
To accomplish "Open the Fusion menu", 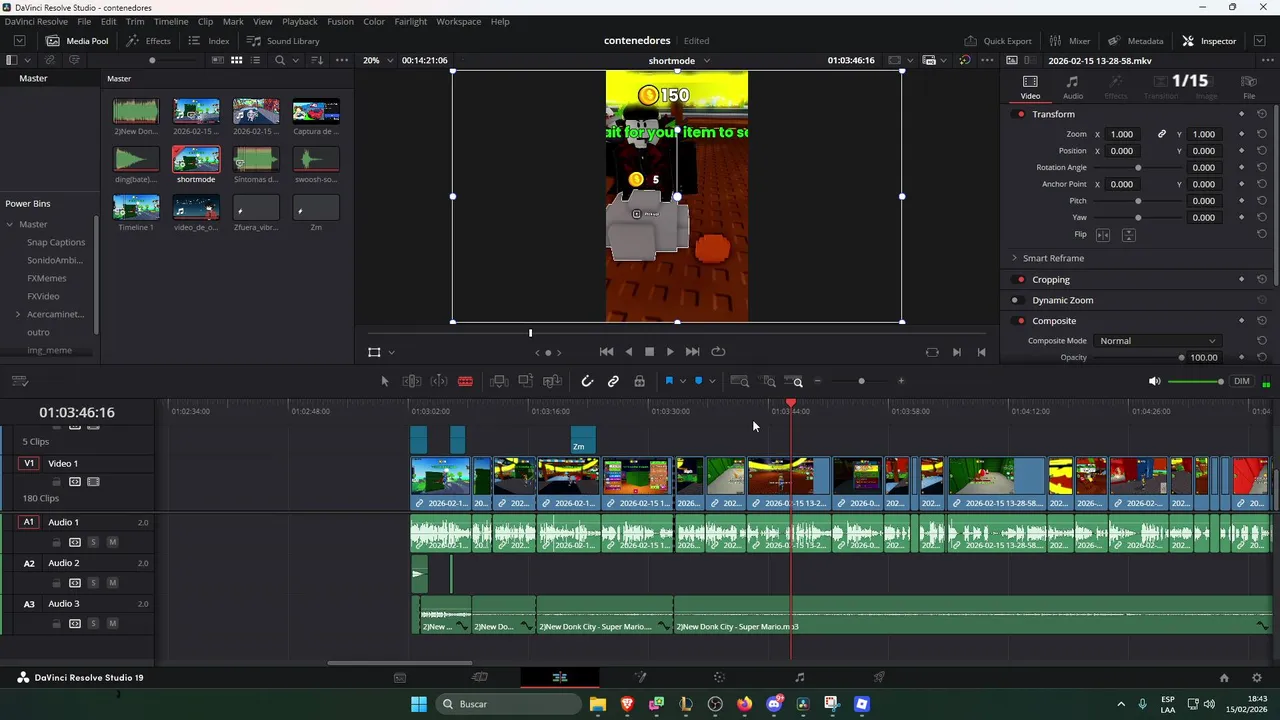I will pos(340,21).
